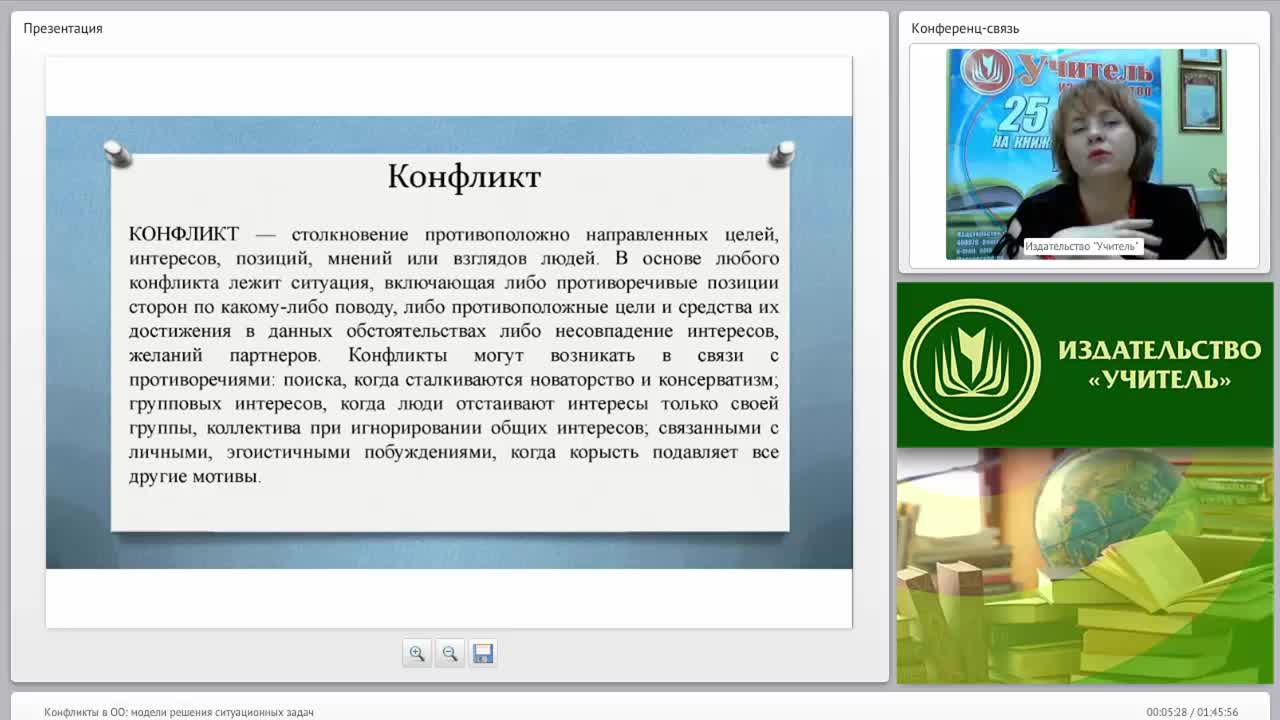Click the round publisher logo in the banner
Image resolution: width=1280 pixels, height=720 pixels.
(x=971, y=365)
